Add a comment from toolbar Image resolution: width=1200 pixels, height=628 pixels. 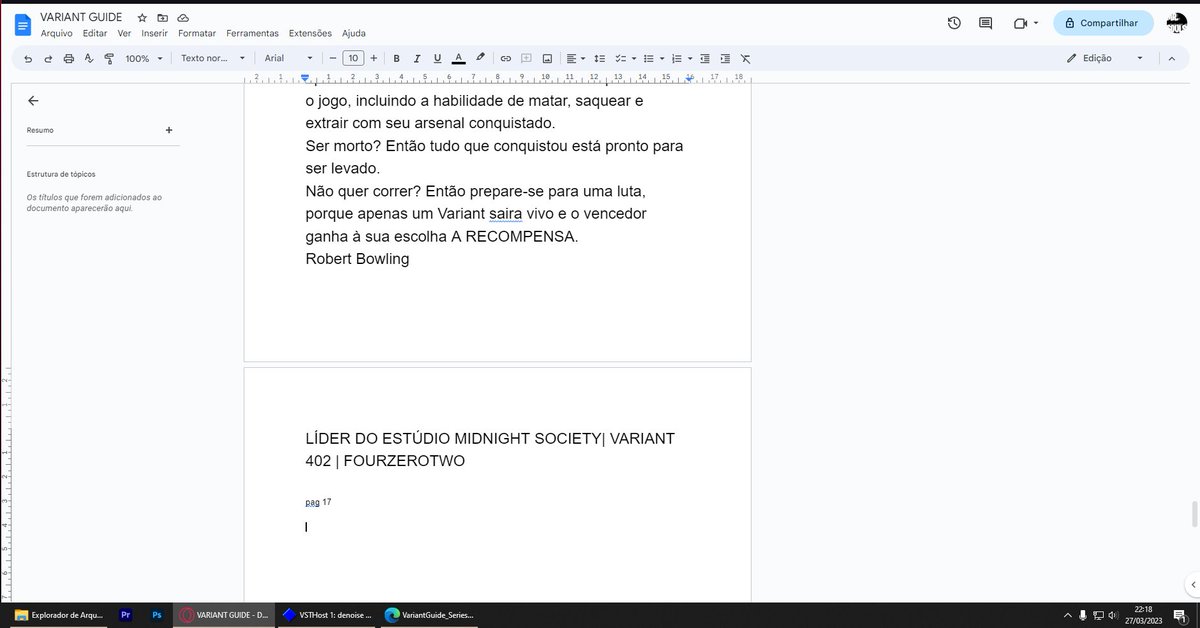coord(526,58)
